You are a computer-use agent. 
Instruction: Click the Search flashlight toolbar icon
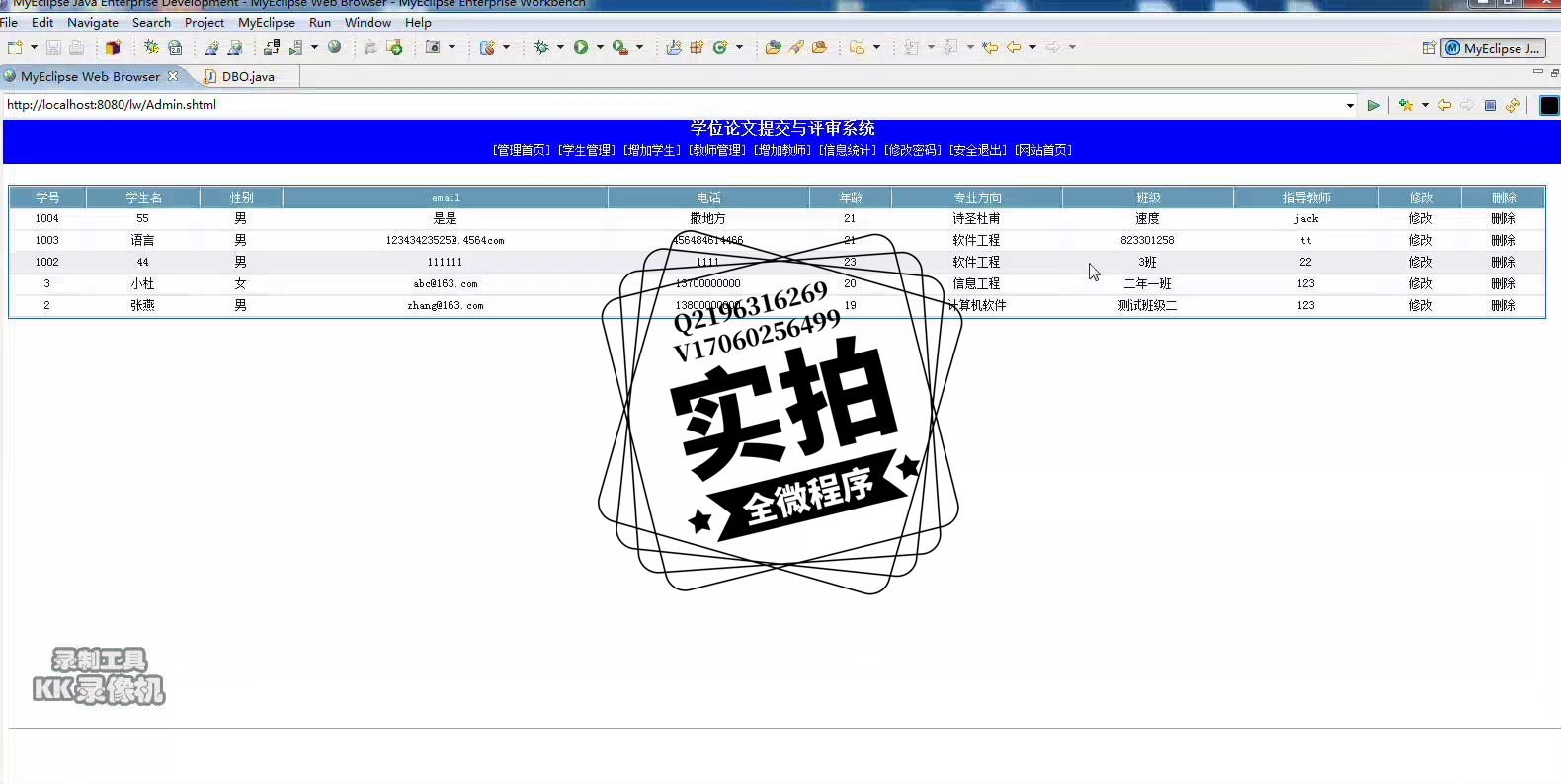(x=796, y=47)
